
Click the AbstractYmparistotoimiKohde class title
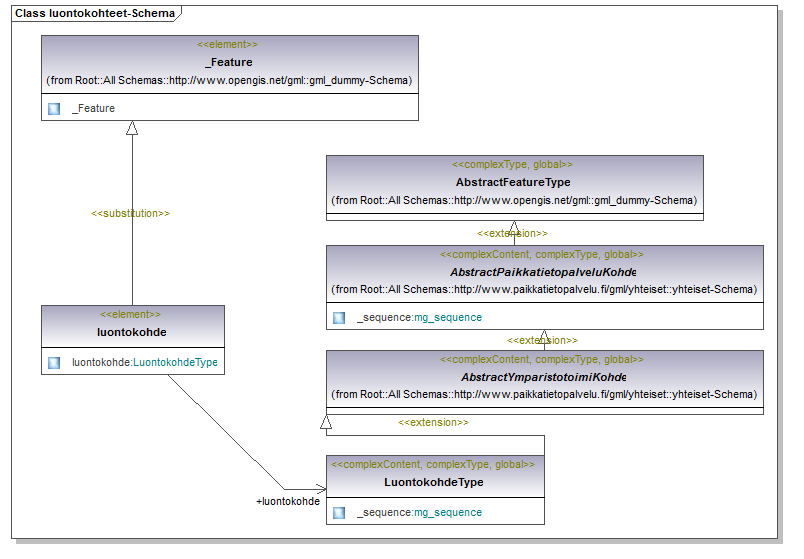point(544,377)
